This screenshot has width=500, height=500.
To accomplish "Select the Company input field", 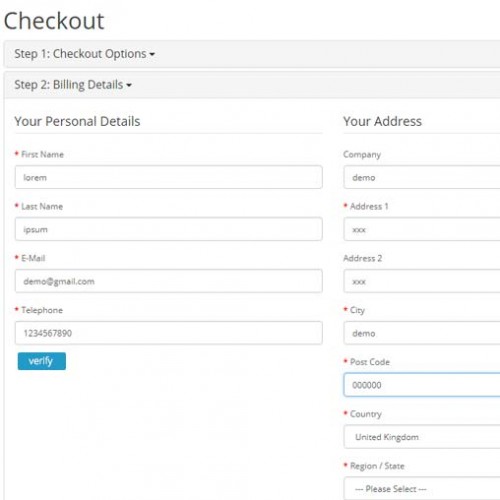I will 422,177.
